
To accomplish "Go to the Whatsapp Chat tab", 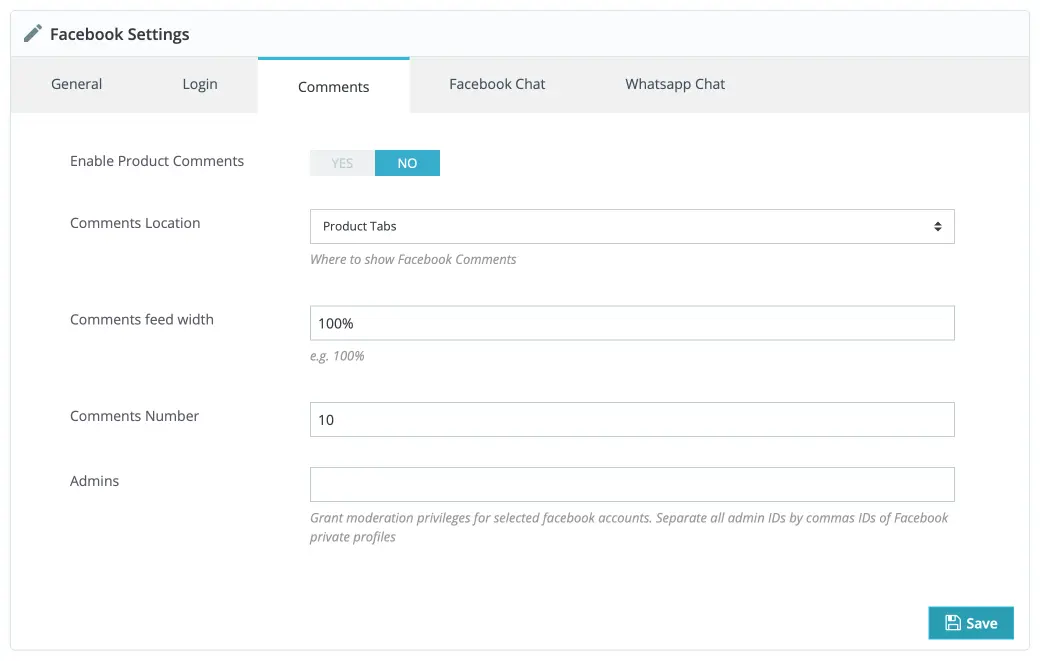I will click(x=675, y=84).
